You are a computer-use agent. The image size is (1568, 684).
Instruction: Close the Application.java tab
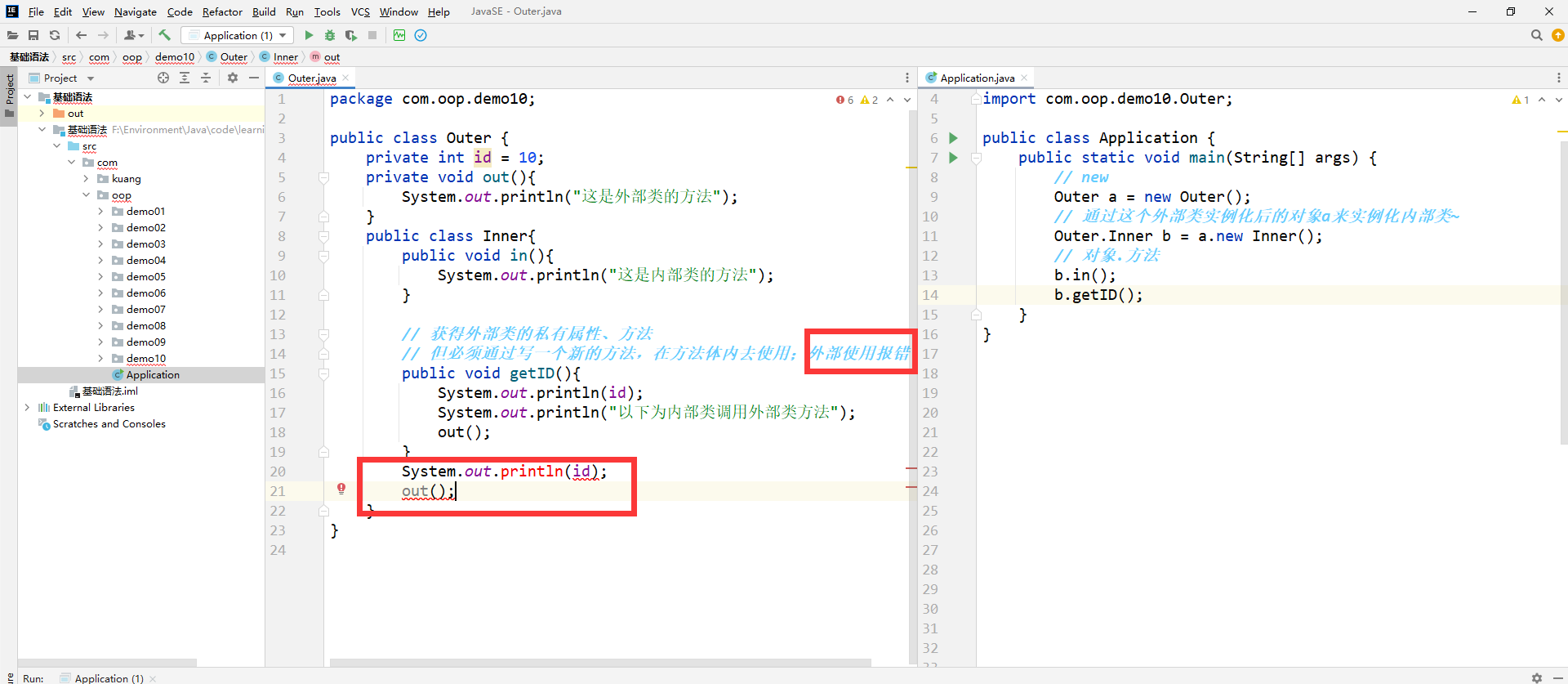(1024, 78)
